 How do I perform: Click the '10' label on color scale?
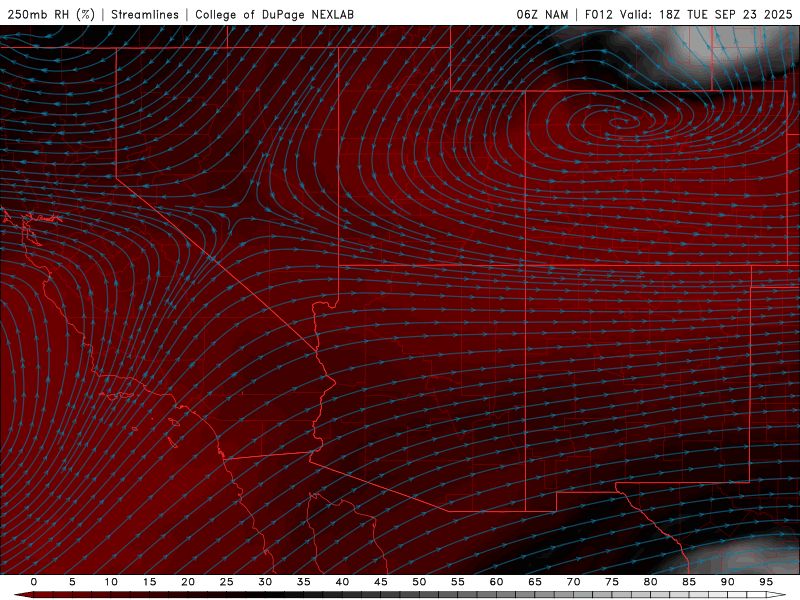pos(111,582)
